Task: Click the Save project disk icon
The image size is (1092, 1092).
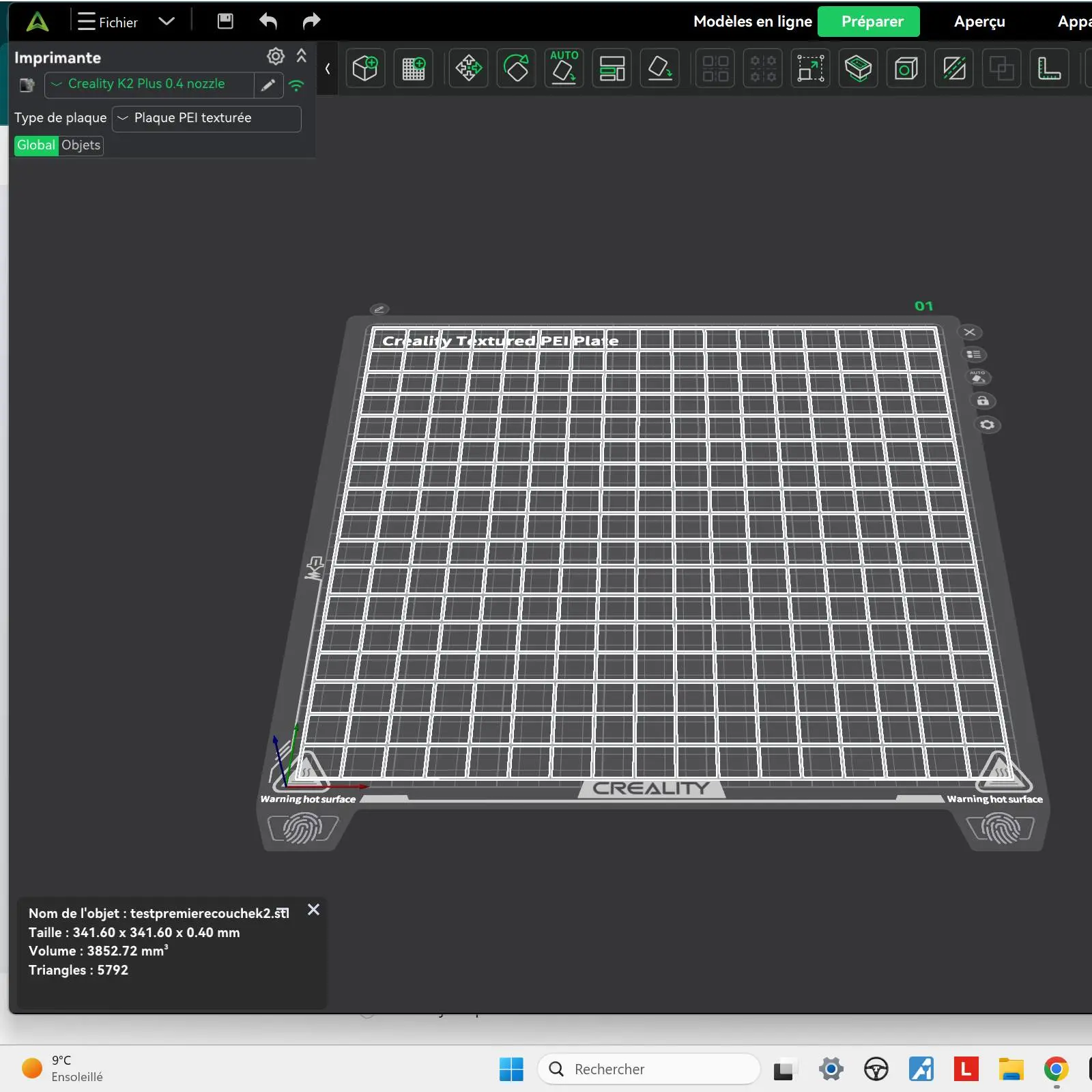Action: click(x=225, y=21)
